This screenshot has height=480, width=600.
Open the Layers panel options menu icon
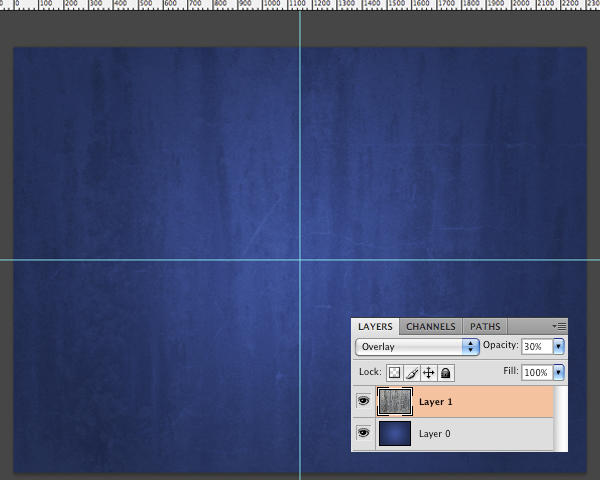[x=560, y=326]
